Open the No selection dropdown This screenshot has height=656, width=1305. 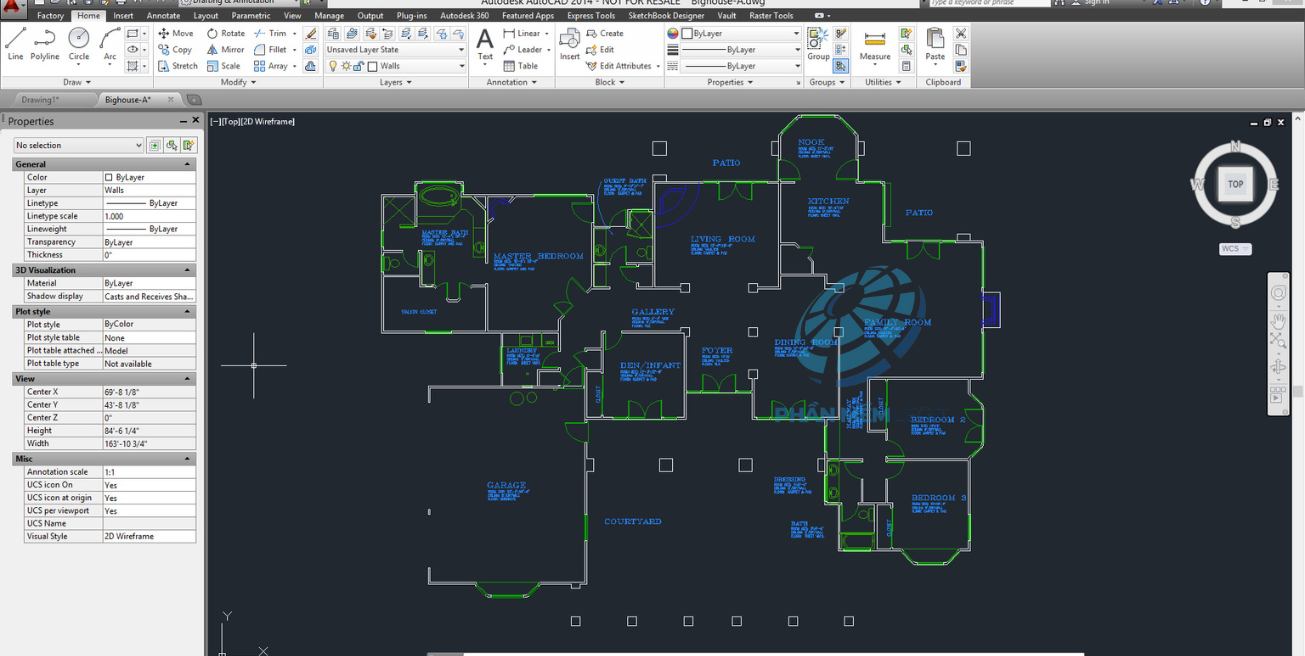pos(79,145)
